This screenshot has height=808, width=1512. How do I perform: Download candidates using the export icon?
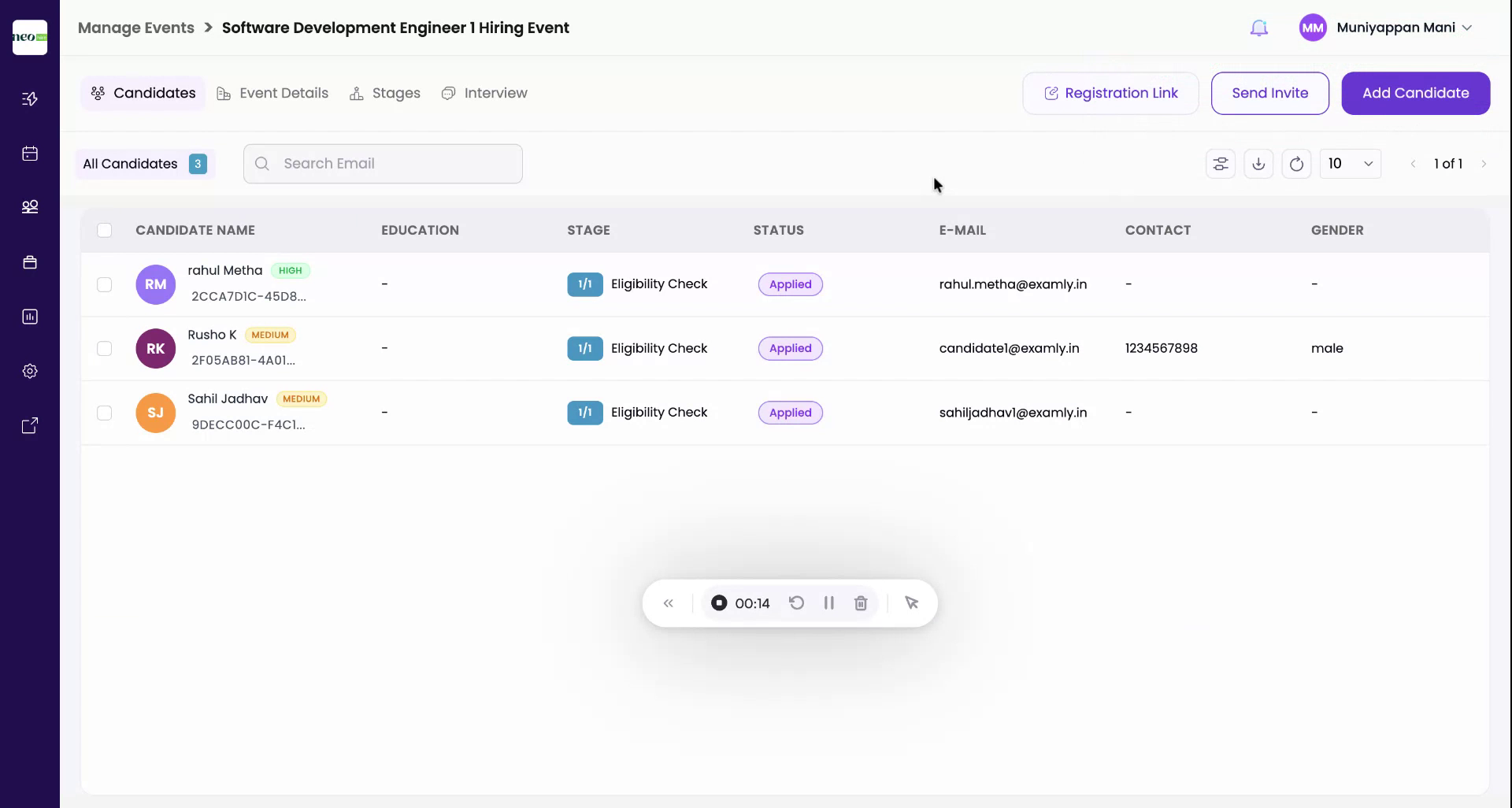(x=1258, y=163)
